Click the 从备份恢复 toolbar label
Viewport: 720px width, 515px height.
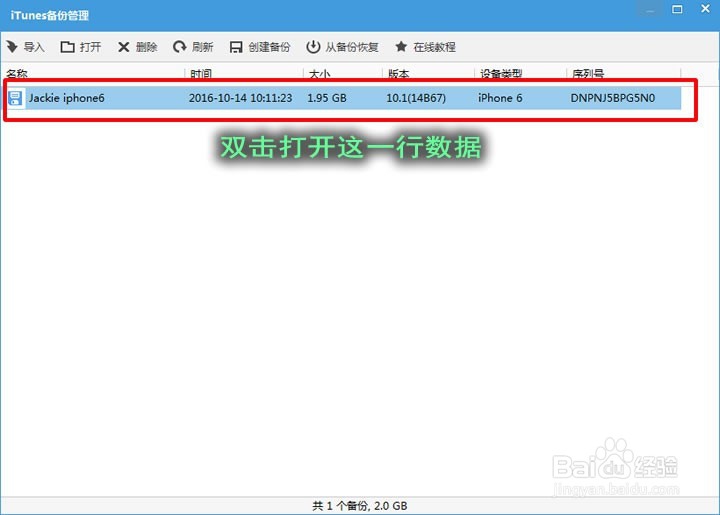352,47
